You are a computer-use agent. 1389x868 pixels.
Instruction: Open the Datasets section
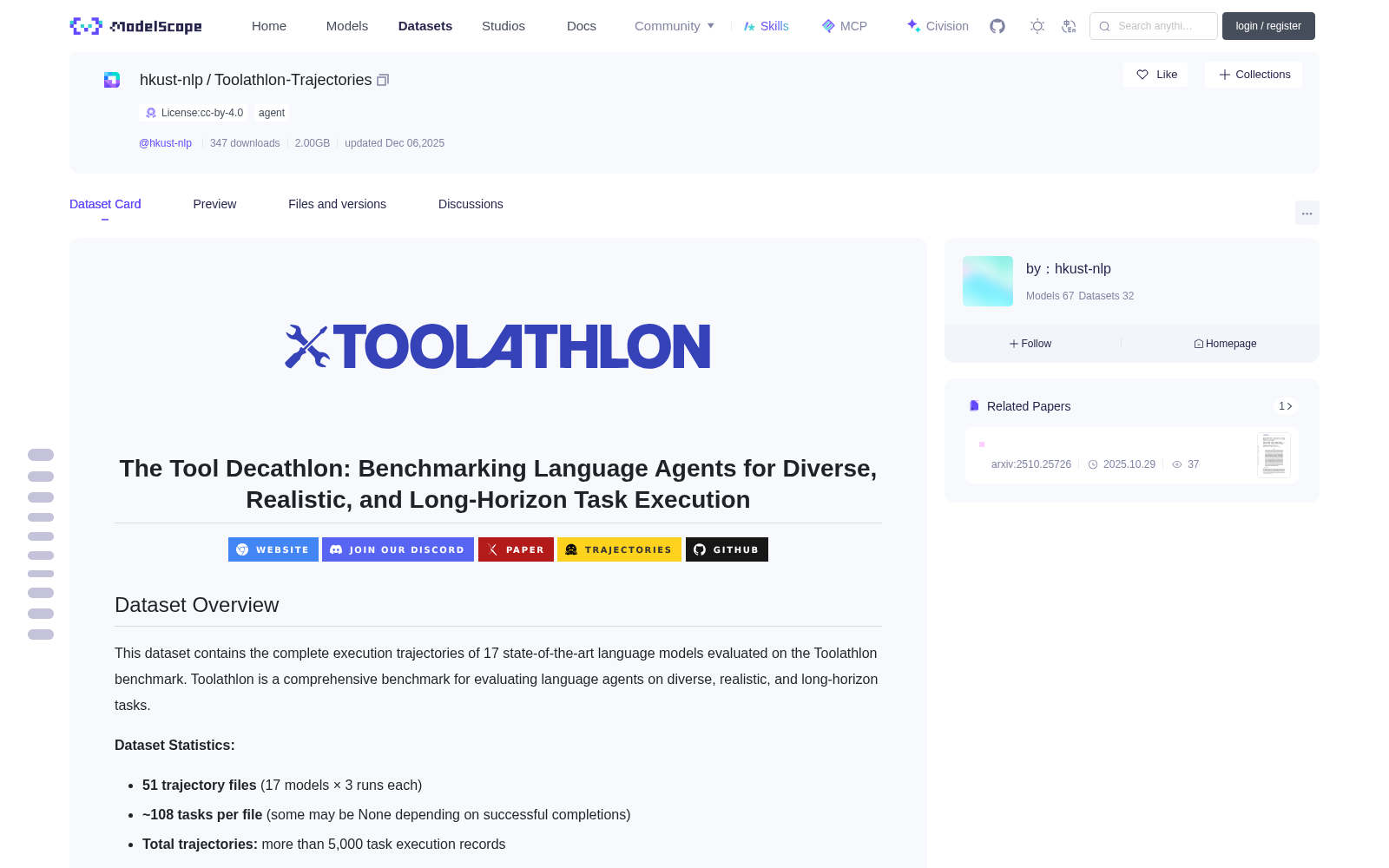point(425,26)
